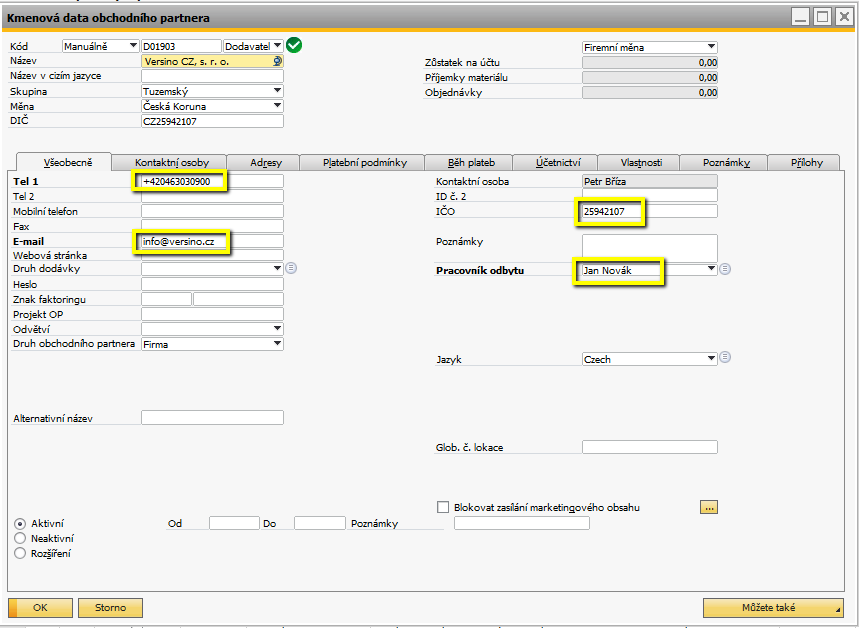This screenshot has height=628, width=859.
Task: Click the Od date field
Action: point(234,523)
